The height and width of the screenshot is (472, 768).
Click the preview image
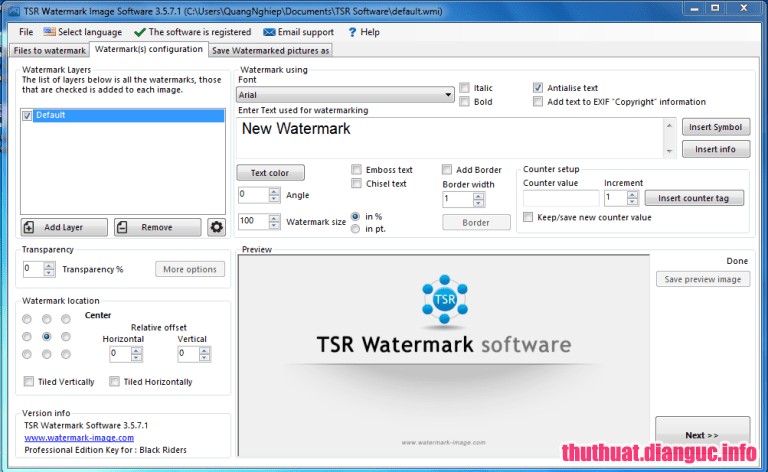tap(444, 355)
